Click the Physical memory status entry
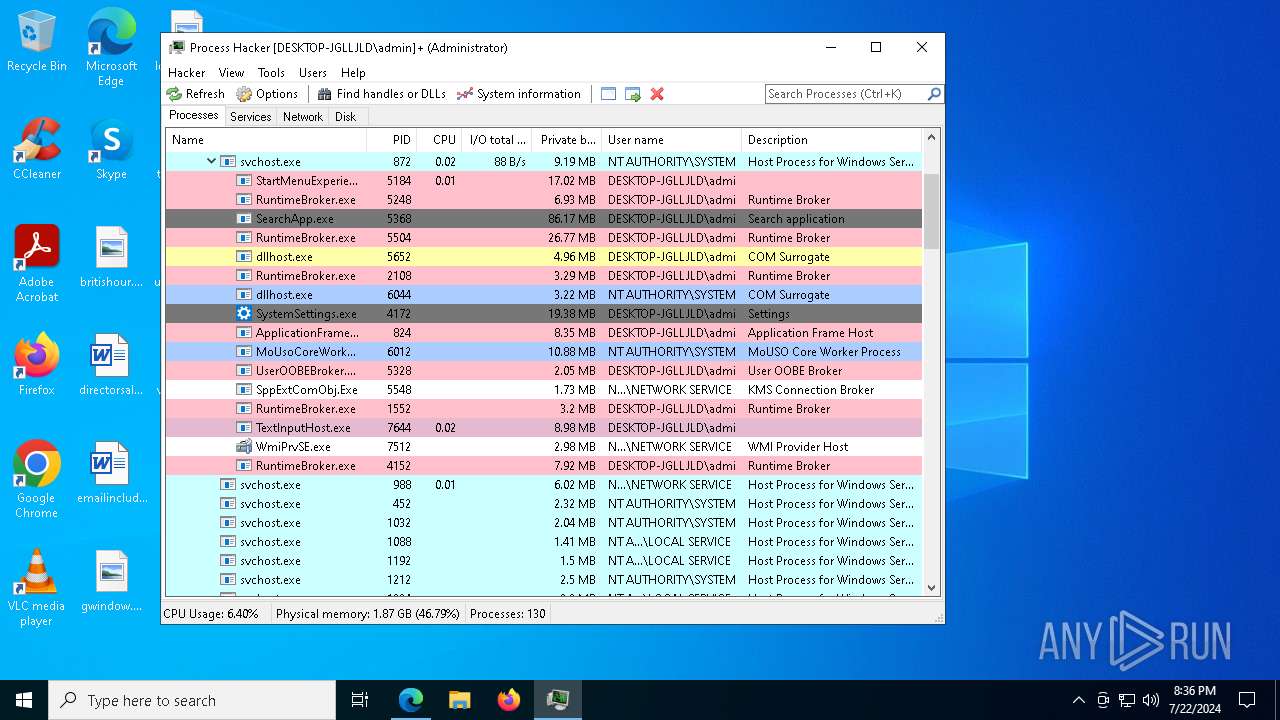Viewport: 1280px width, 720px height. click(x=367, y=613)
